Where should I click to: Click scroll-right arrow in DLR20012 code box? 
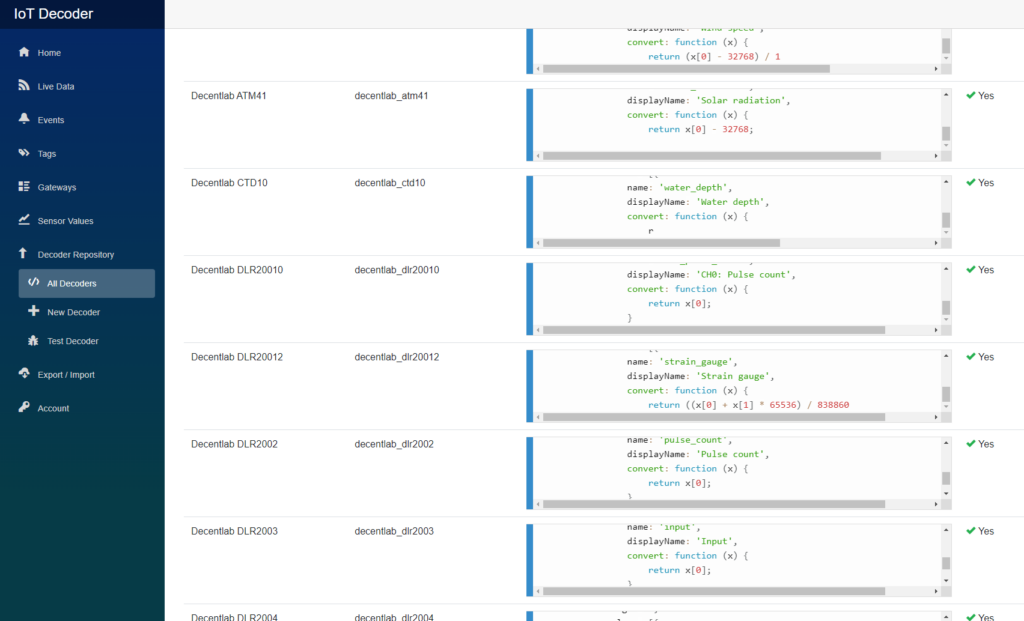tap(936, 417)
